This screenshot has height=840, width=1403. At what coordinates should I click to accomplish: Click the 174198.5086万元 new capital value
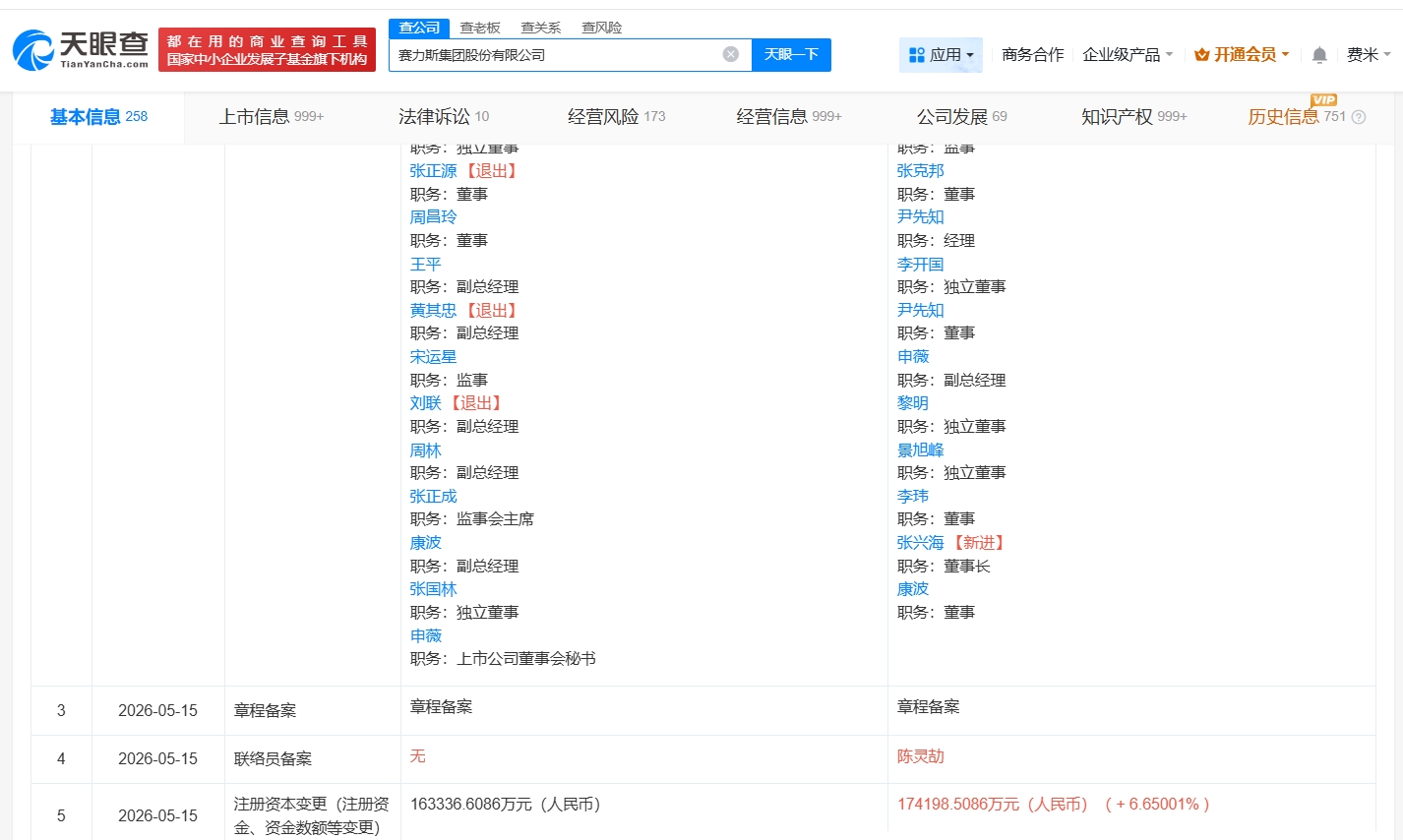tap(992, 805)
